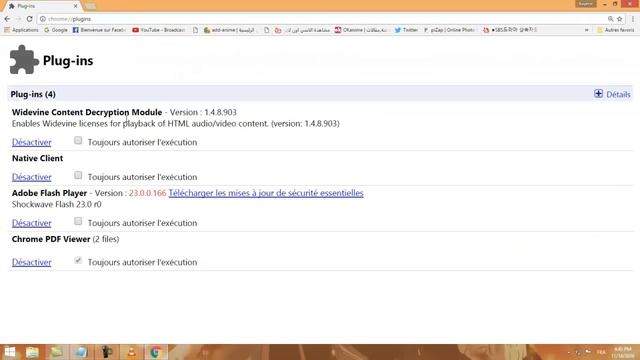Open the SBS bookmark

pyautogui.click(x=510, y=30)
